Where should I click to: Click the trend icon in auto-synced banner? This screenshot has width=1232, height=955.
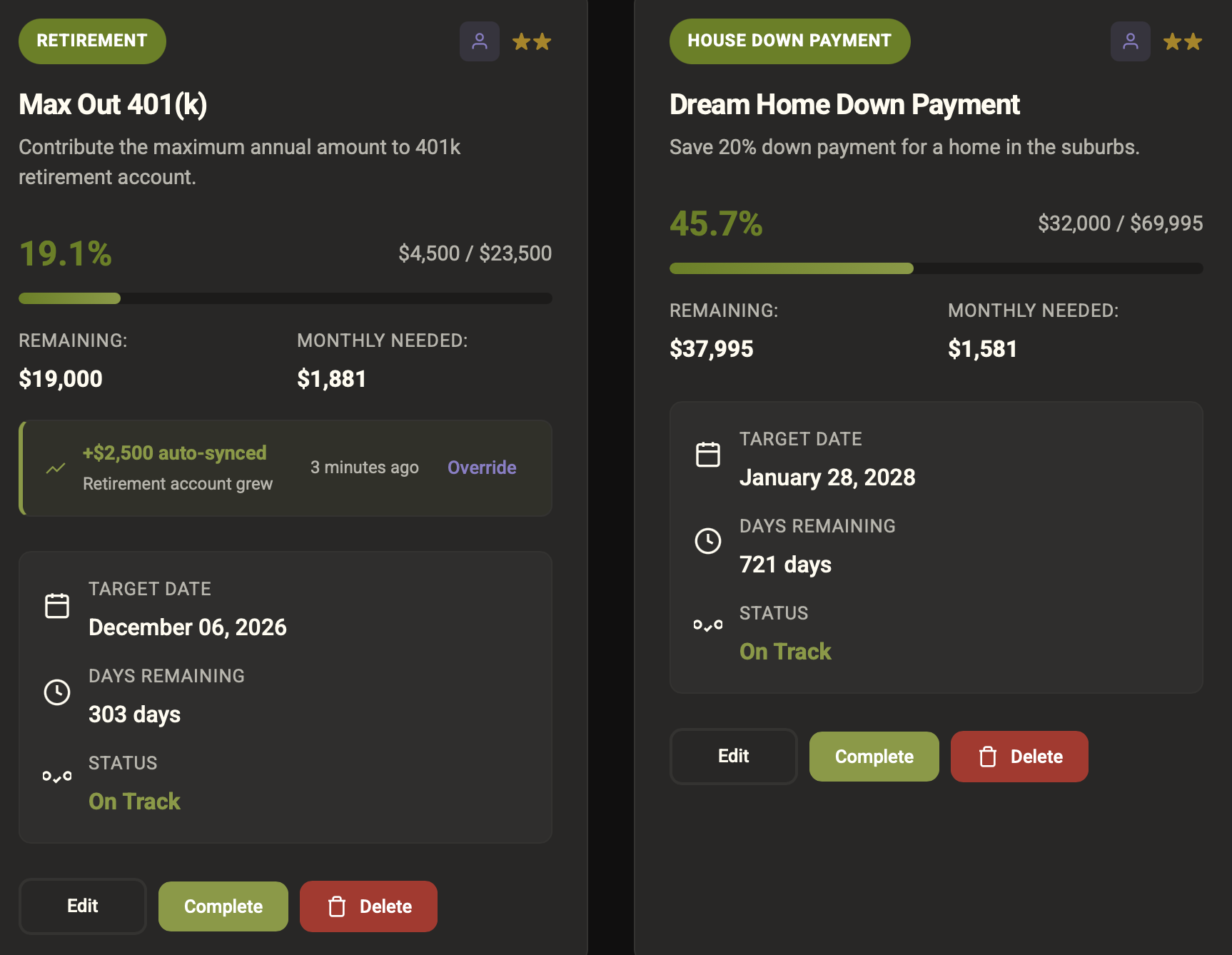pyautogui.click(x=56, y=468)
